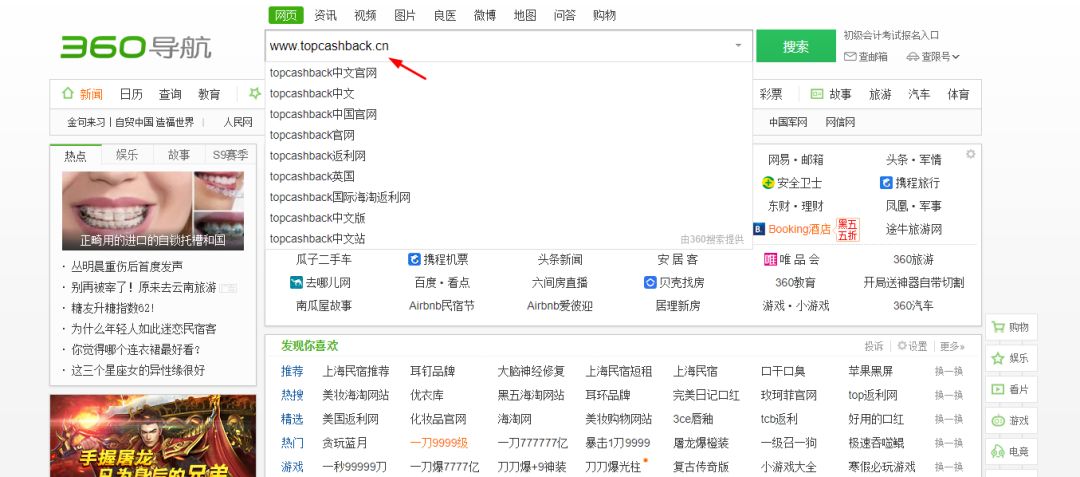Open the braces photo news thumbnail
This screenshot has height=477, width=1080.
(153, 211)
